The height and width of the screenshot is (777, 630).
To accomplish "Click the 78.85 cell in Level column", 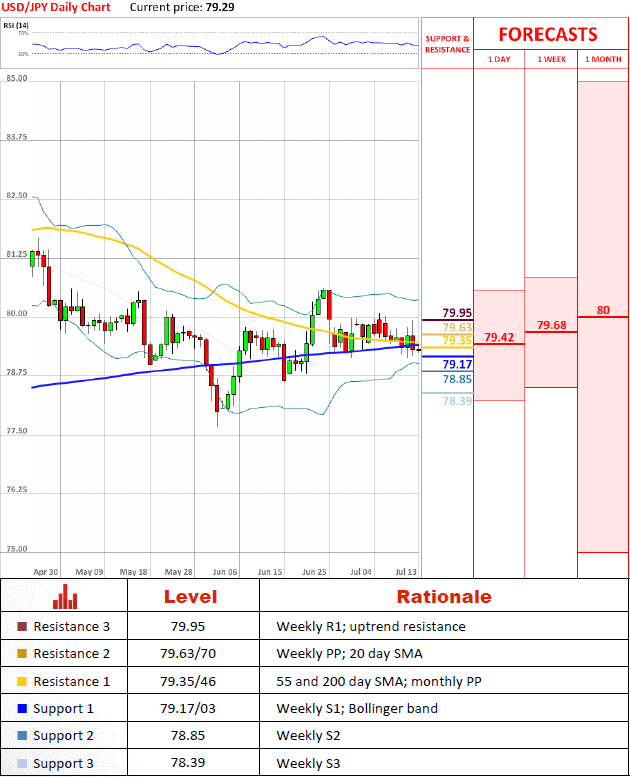I will [188, 736].
